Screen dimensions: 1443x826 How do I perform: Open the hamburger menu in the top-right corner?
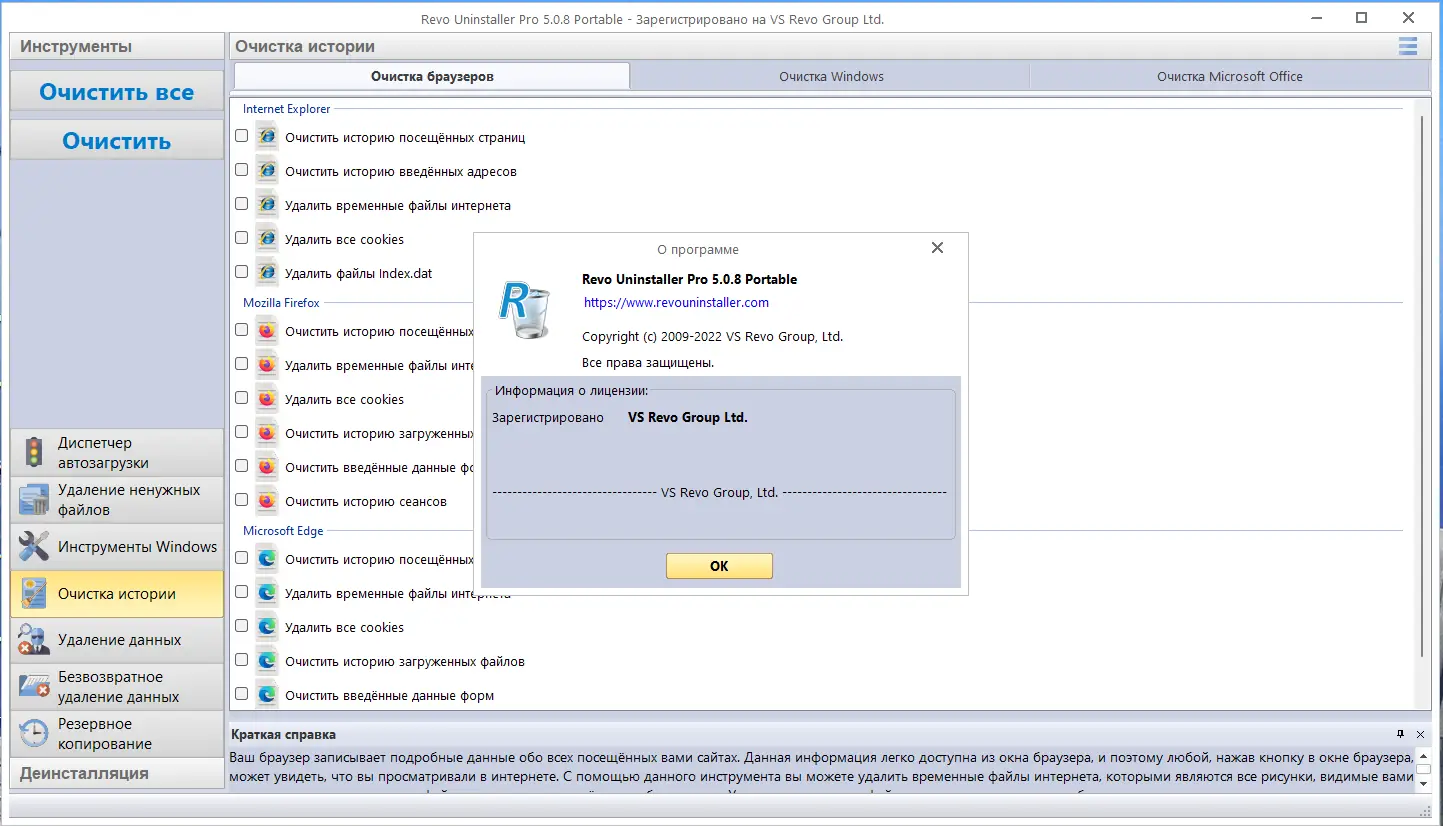coord(1408,46)
